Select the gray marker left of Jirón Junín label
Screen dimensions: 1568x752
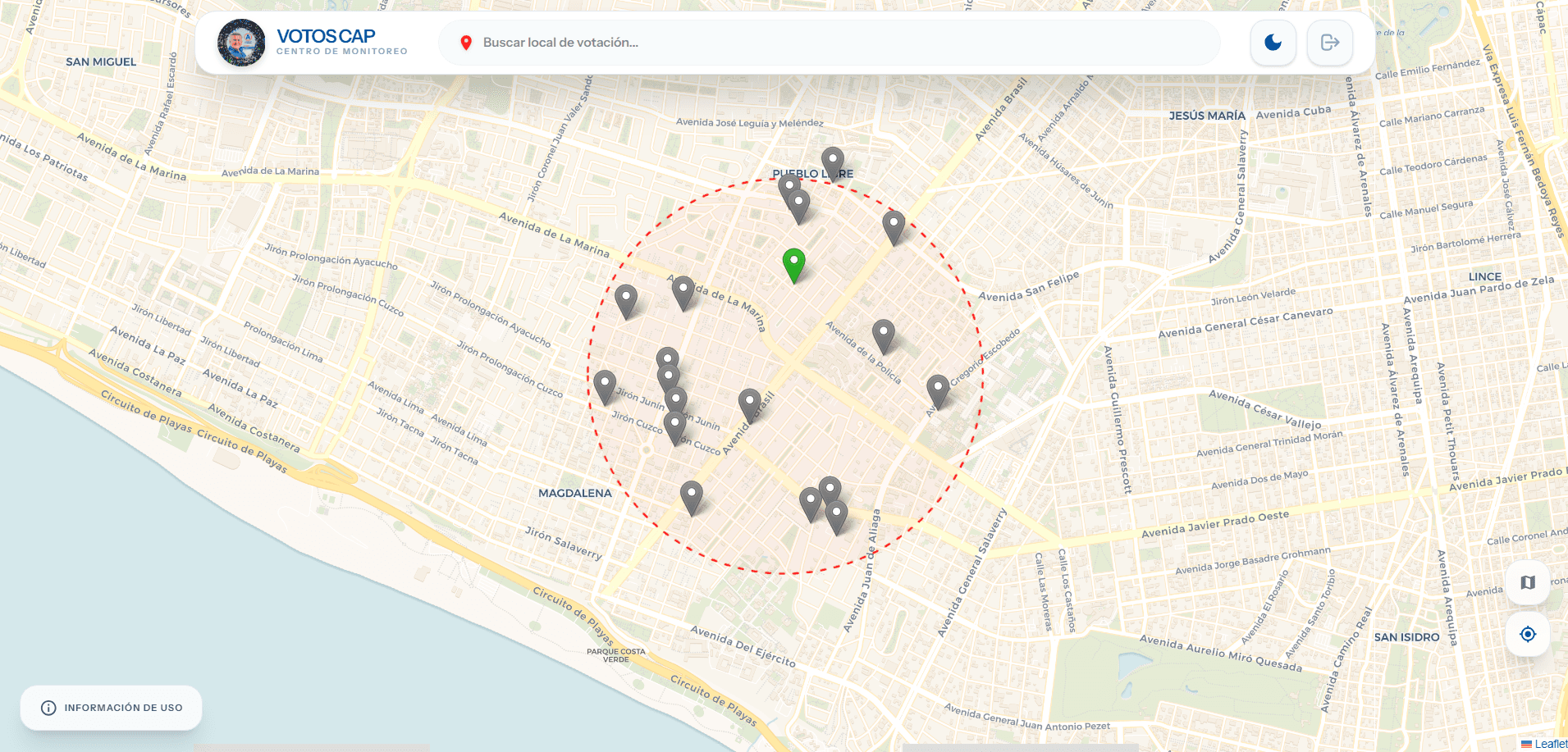click(605, 388)
